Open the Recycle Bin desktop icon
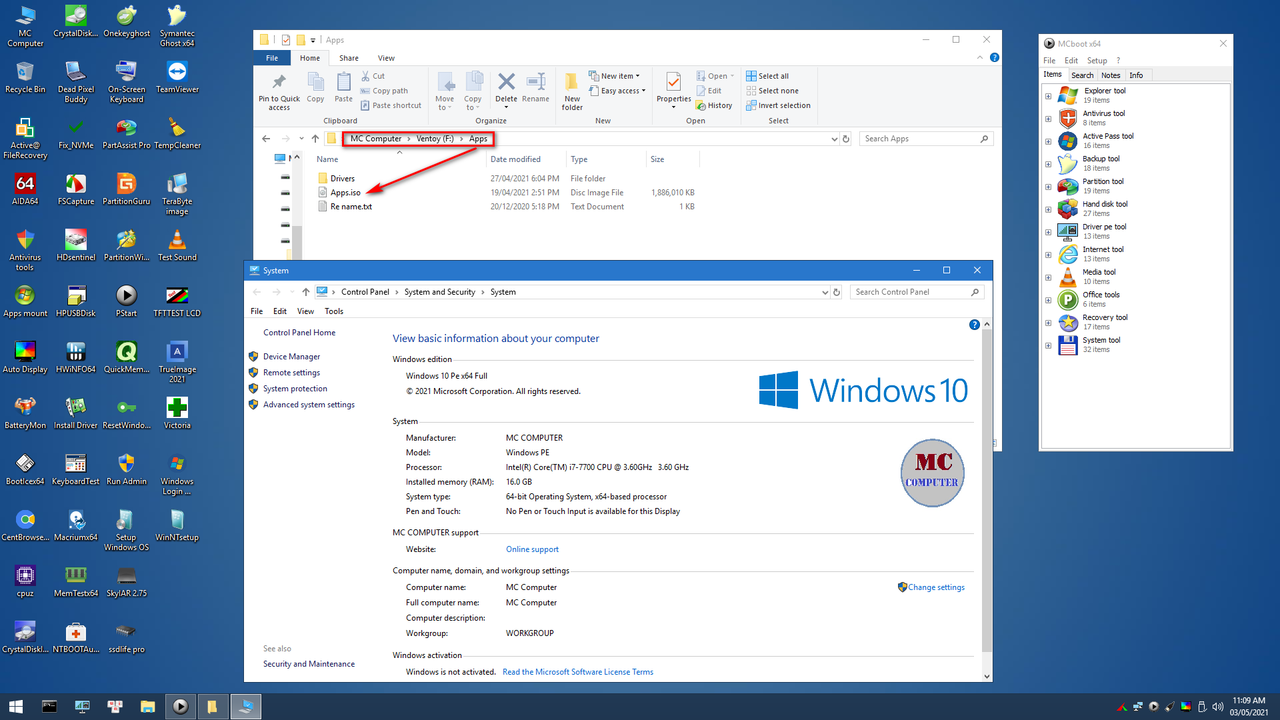 25,76
